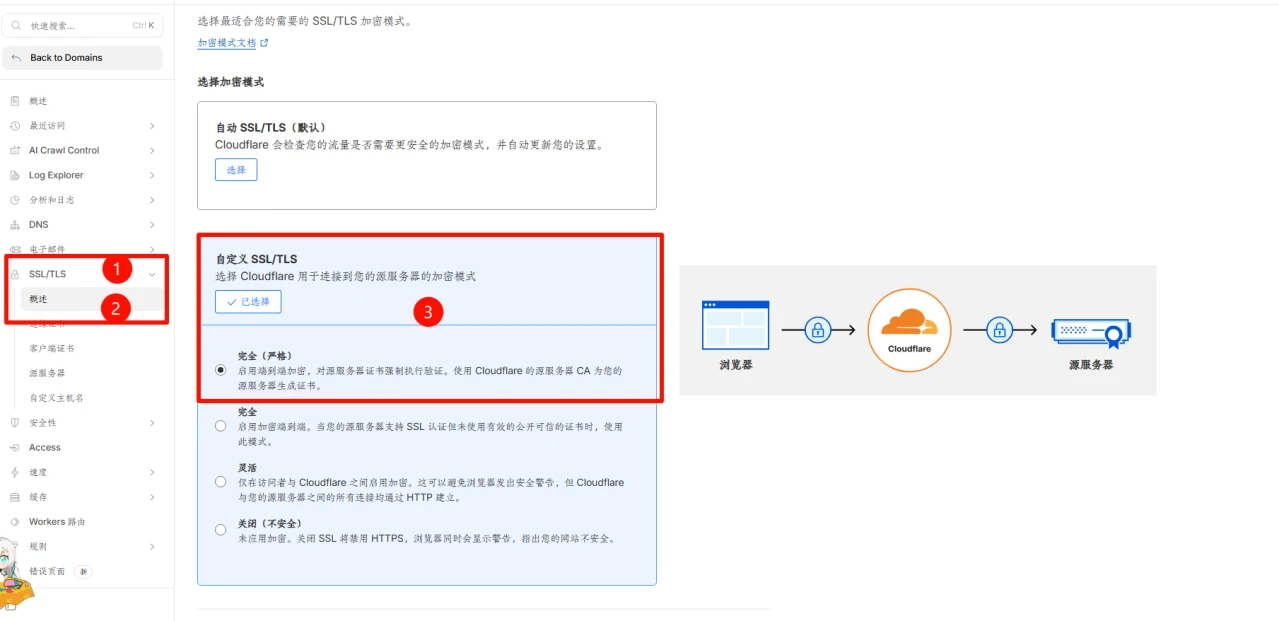Select the 完全（严格）encryption mode radio
Viewport: 1279px width, 621px height.
click(x=221, y=370)
